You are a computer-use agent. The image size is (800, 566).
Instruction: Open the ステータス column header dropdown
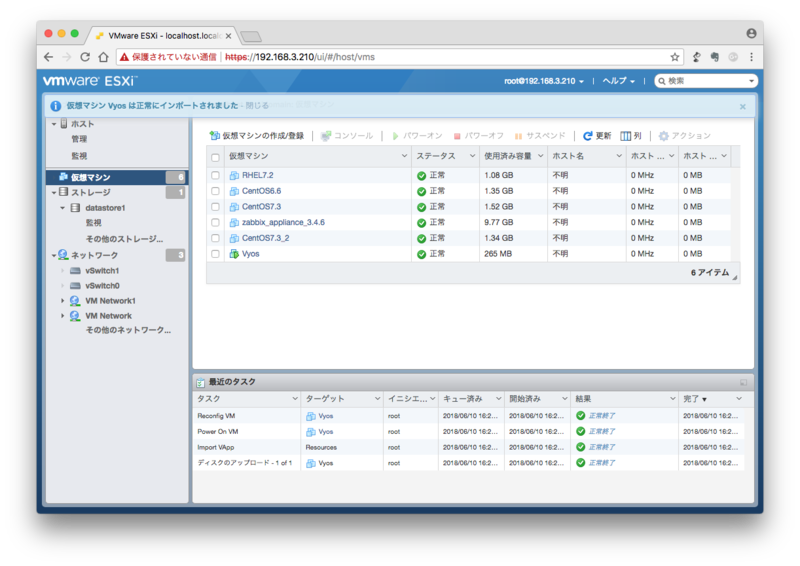472,156
